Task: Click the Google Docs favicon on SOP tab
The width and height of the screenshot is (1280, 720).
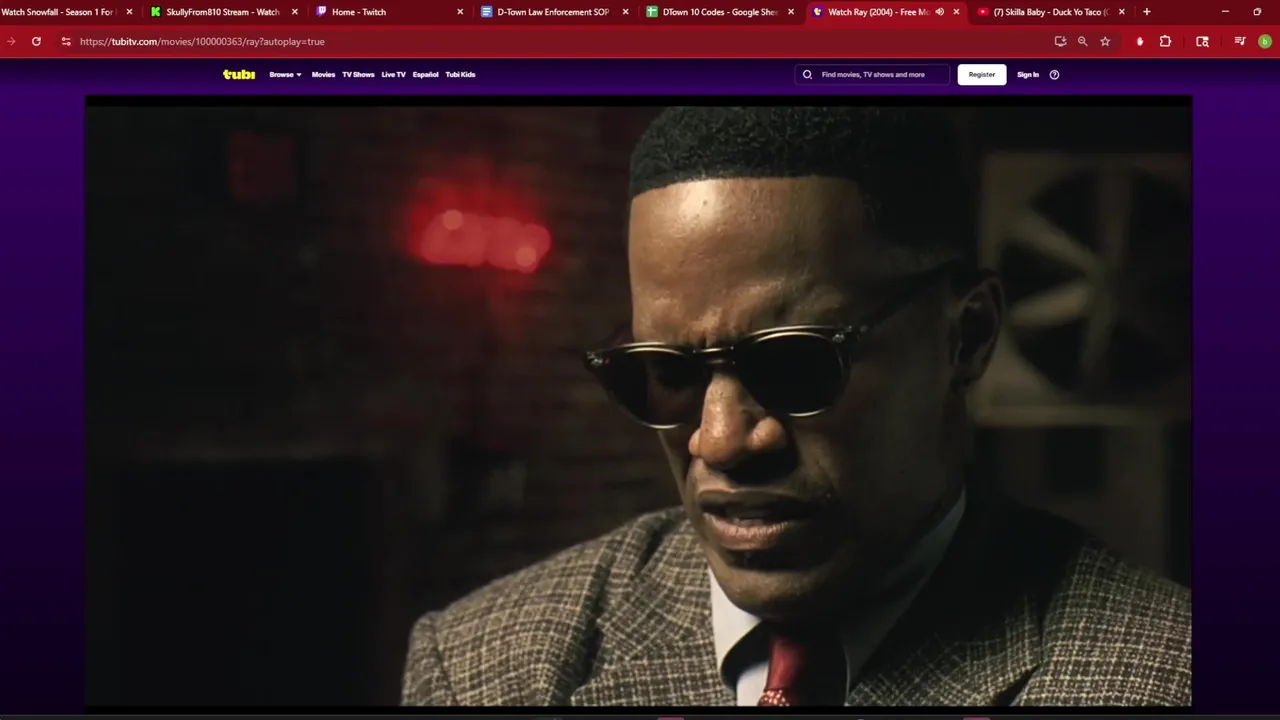Action: 486,12
